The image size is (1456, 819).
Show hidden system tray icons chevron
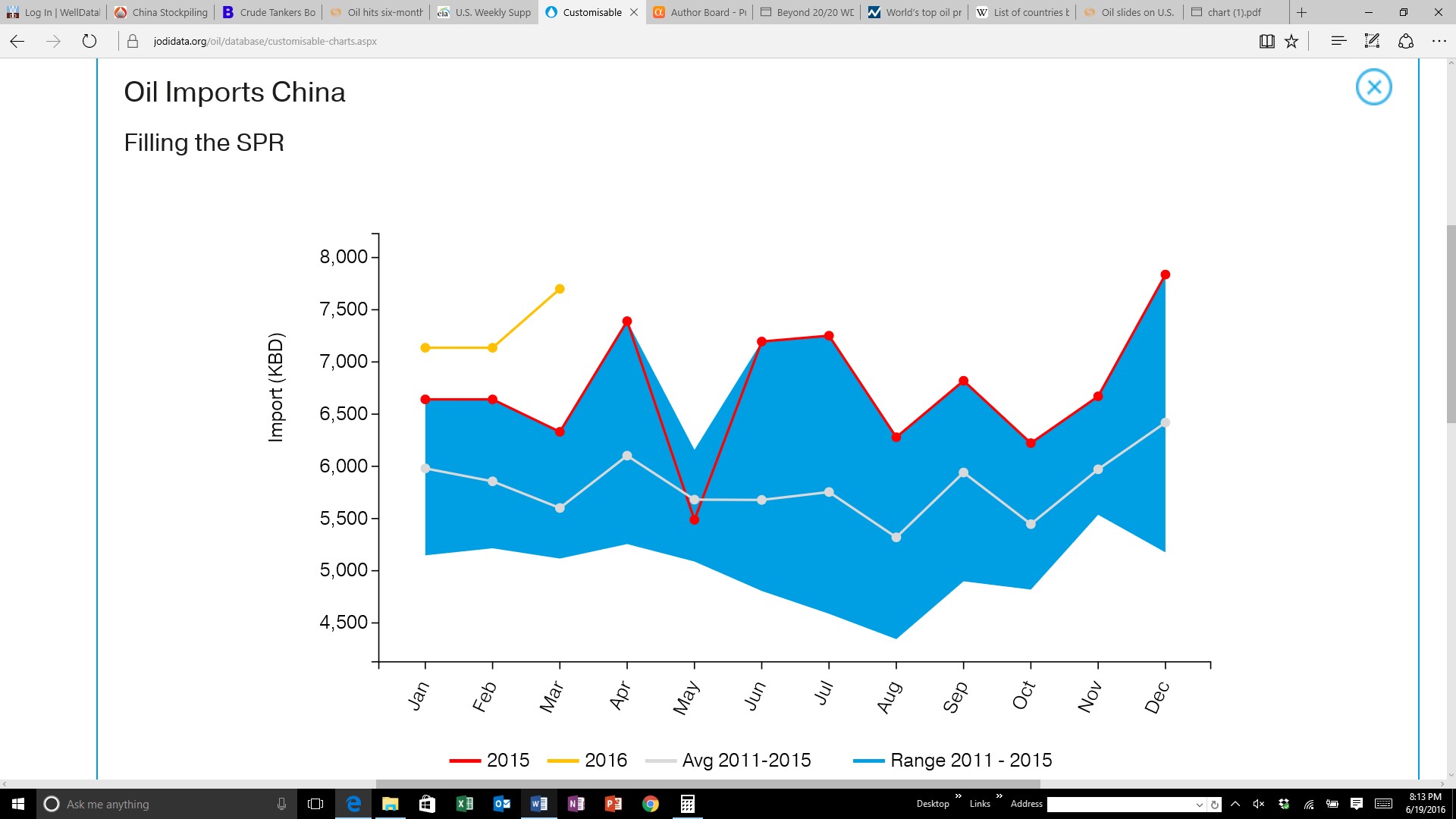tap(1235, 804)
